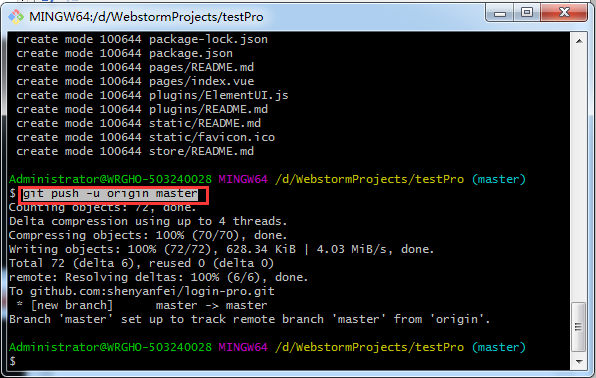This screenshot has width=596, height=378.
Task: Click the '[new branch] master -> master' line
Action: [142, 306]
